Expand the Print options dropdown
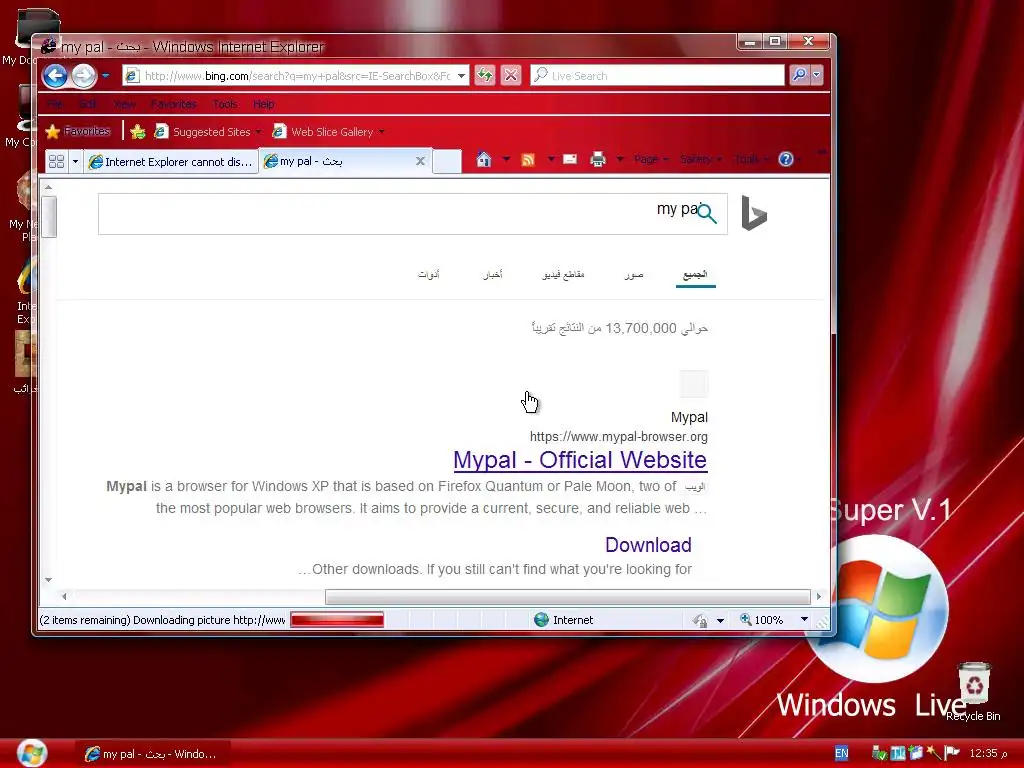Viewport: 1024px width, 768px height. pos(620,159)
